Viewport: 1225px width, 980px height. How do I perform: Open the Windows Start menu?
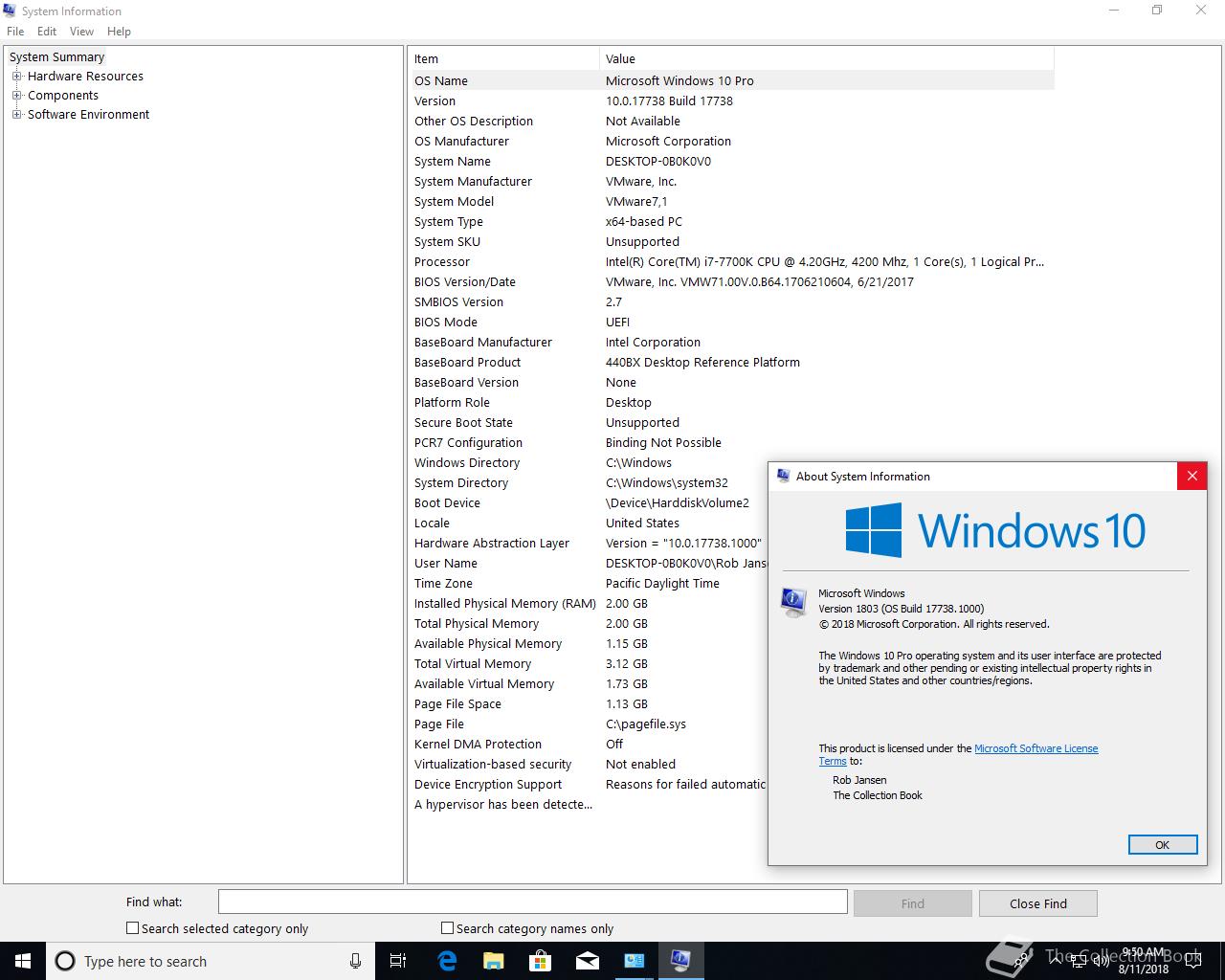tap(23, 961)
